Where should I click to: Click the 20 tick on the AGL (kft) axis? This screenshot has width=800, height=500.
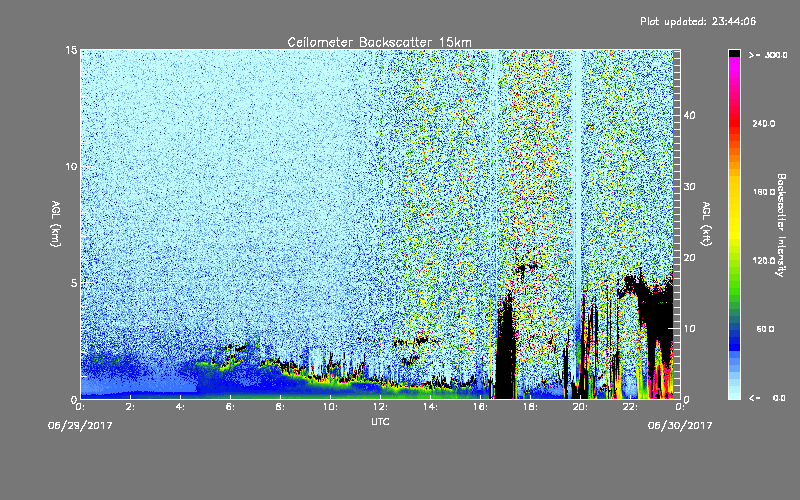point(689,258)
